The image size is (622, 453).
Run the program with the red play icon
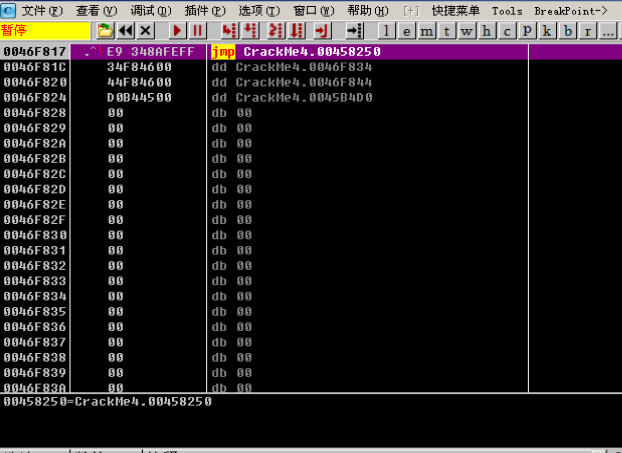(x=178, y=30)
